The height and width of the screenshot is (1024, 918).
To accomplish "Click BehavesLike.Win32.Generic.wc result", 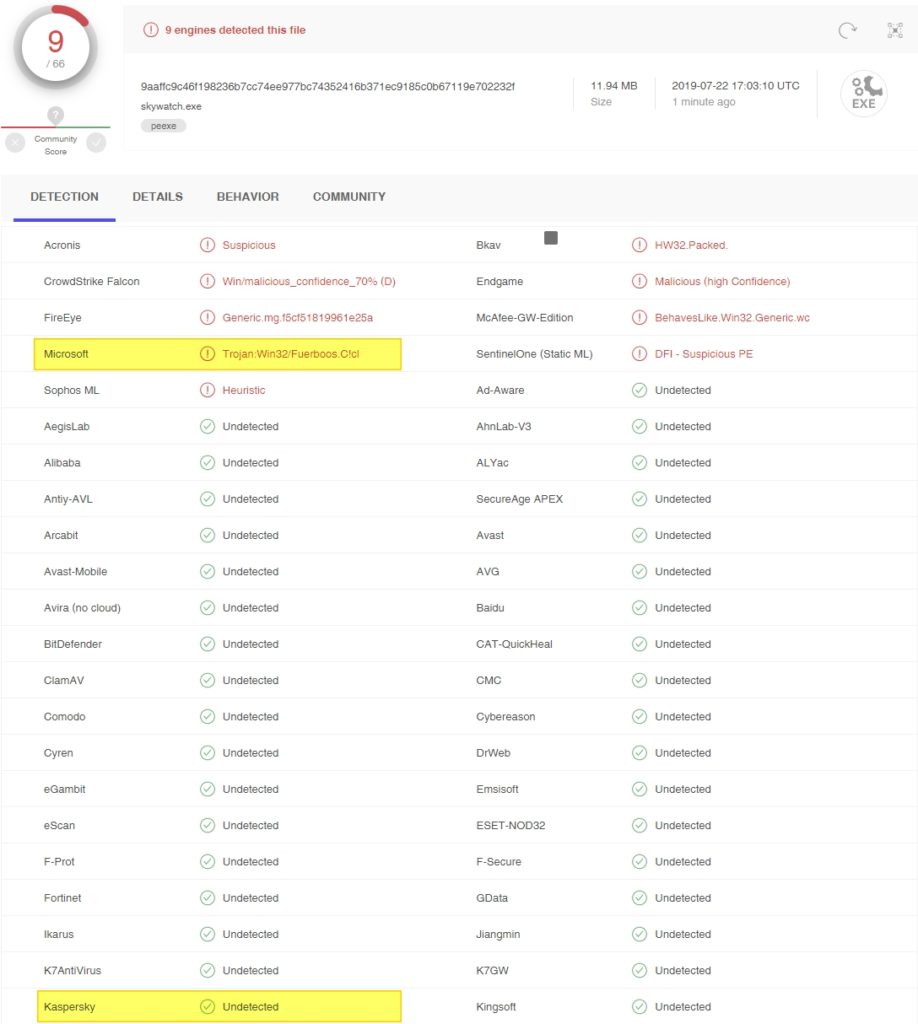I will pos(732,317).
